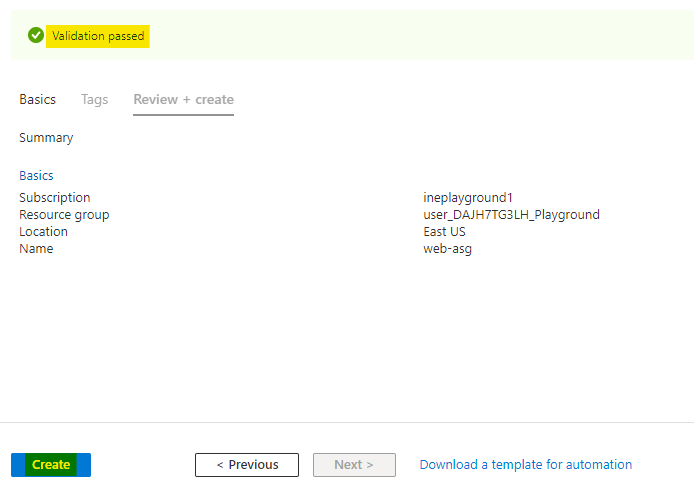Click the Location field label
The height and width of the screenshot is (484, 694).
(43, 232)
